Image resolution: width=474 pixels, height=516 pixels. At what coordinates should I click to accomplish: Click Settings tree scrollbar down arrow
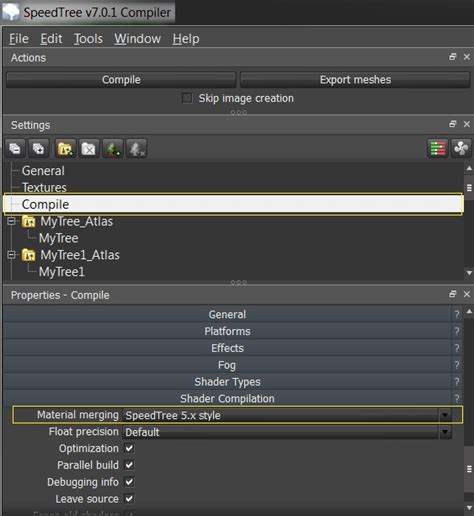pos(469,273)
